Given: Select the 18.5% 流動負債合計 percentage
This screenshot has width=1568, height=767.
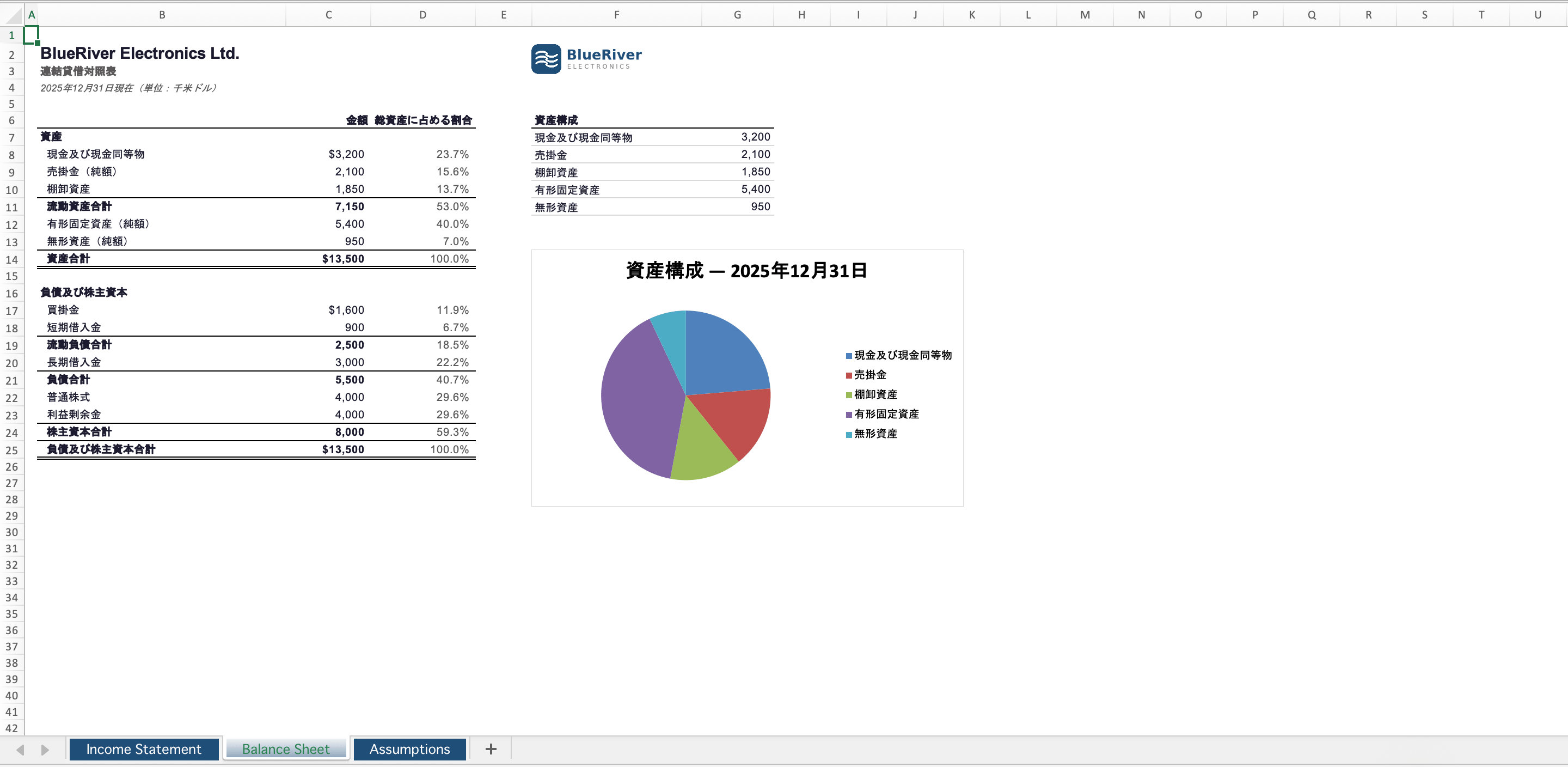Looking at the screenshot, I should [x=452, y=345].
